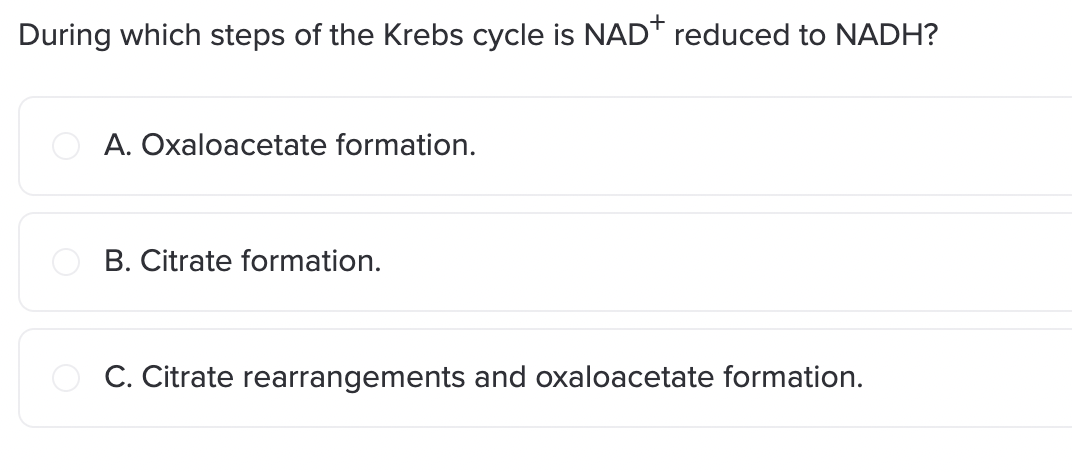Choose the 'Citrate formation.' option text
The width and height of the screenshot is (1072, 472).
pos(260,261)
